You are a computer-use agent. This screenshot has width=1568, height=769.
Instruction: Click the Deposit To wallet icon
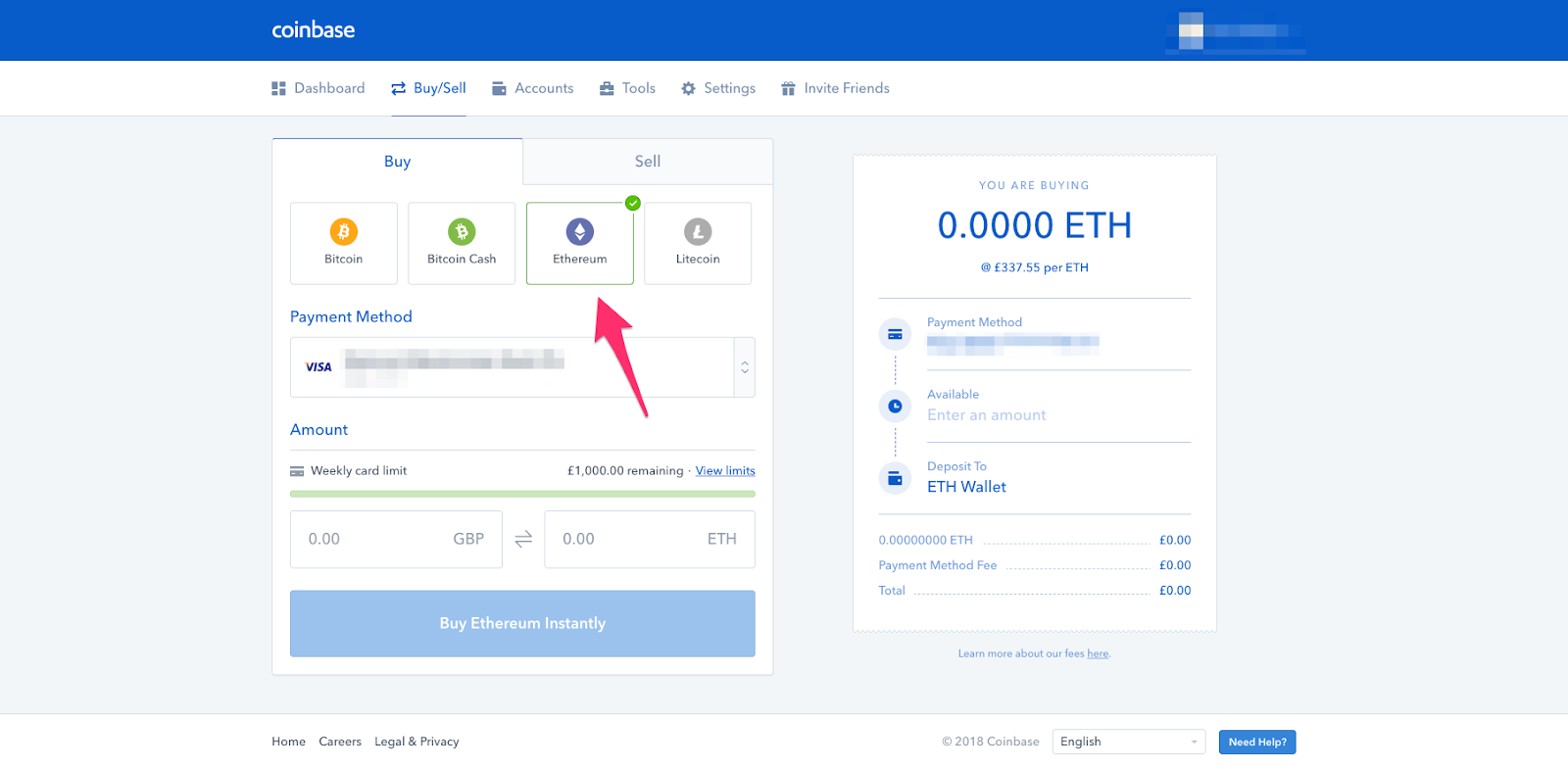[895, 478]
